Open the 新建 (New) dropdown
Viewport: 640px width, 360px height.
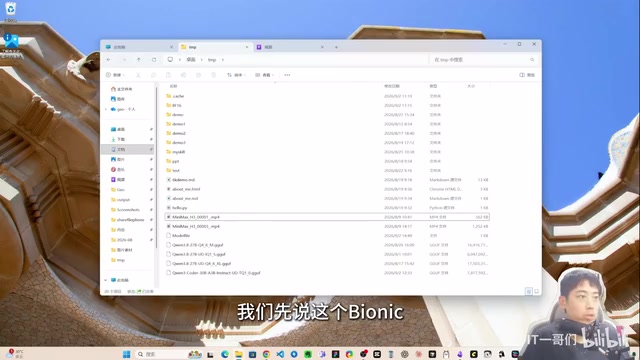(x=115, y=75)
